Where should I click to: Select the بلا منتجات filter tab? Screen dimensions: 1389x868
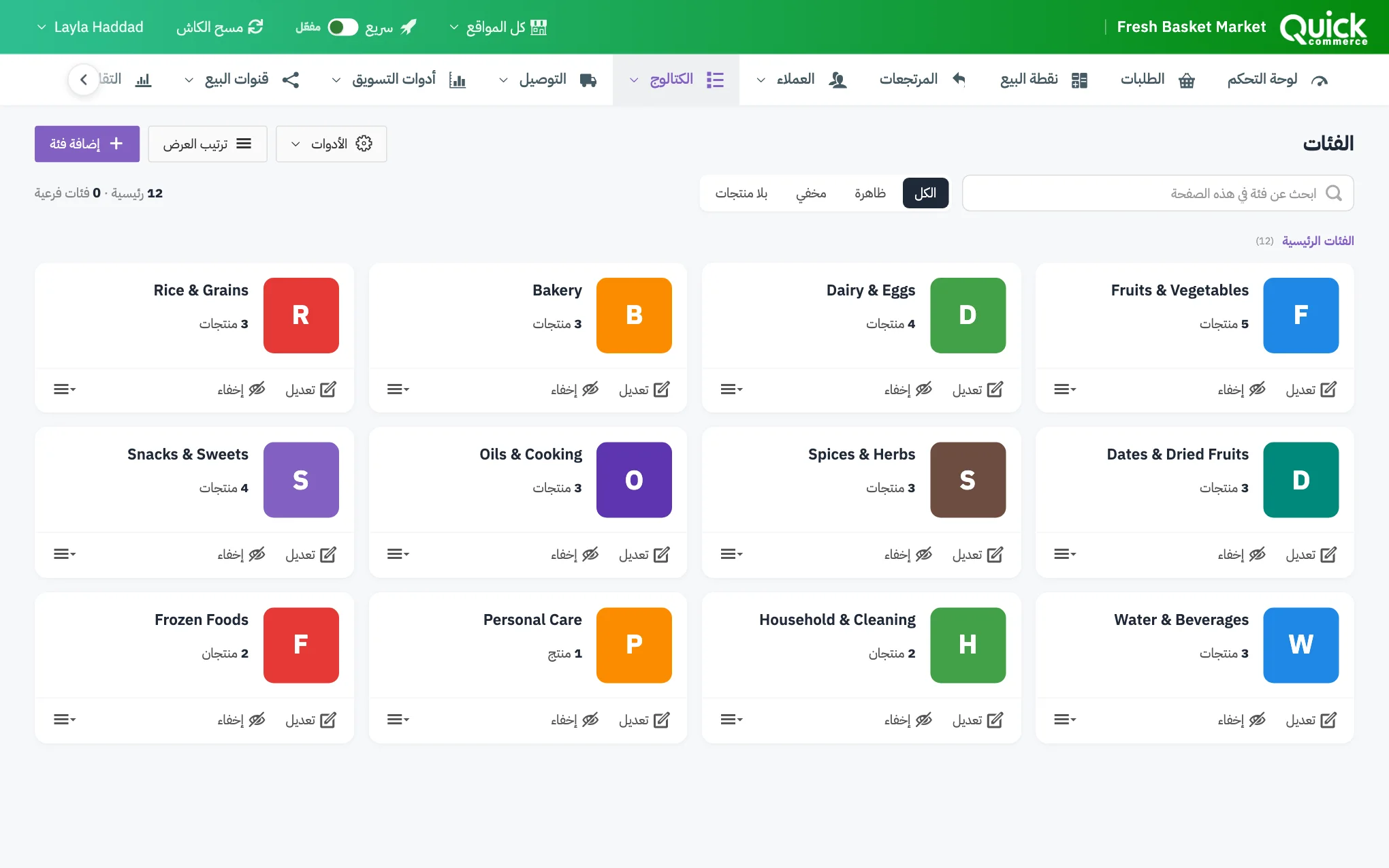point(741,193)
